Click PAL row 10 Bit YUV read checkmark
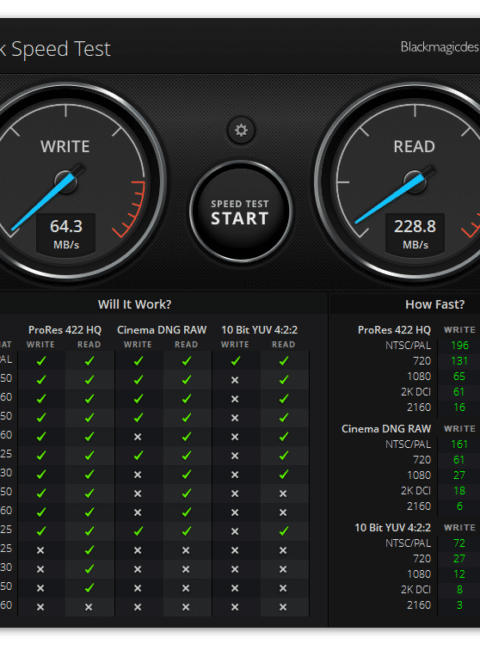Viewport: 480px width, 650px height. pos(284,361)
